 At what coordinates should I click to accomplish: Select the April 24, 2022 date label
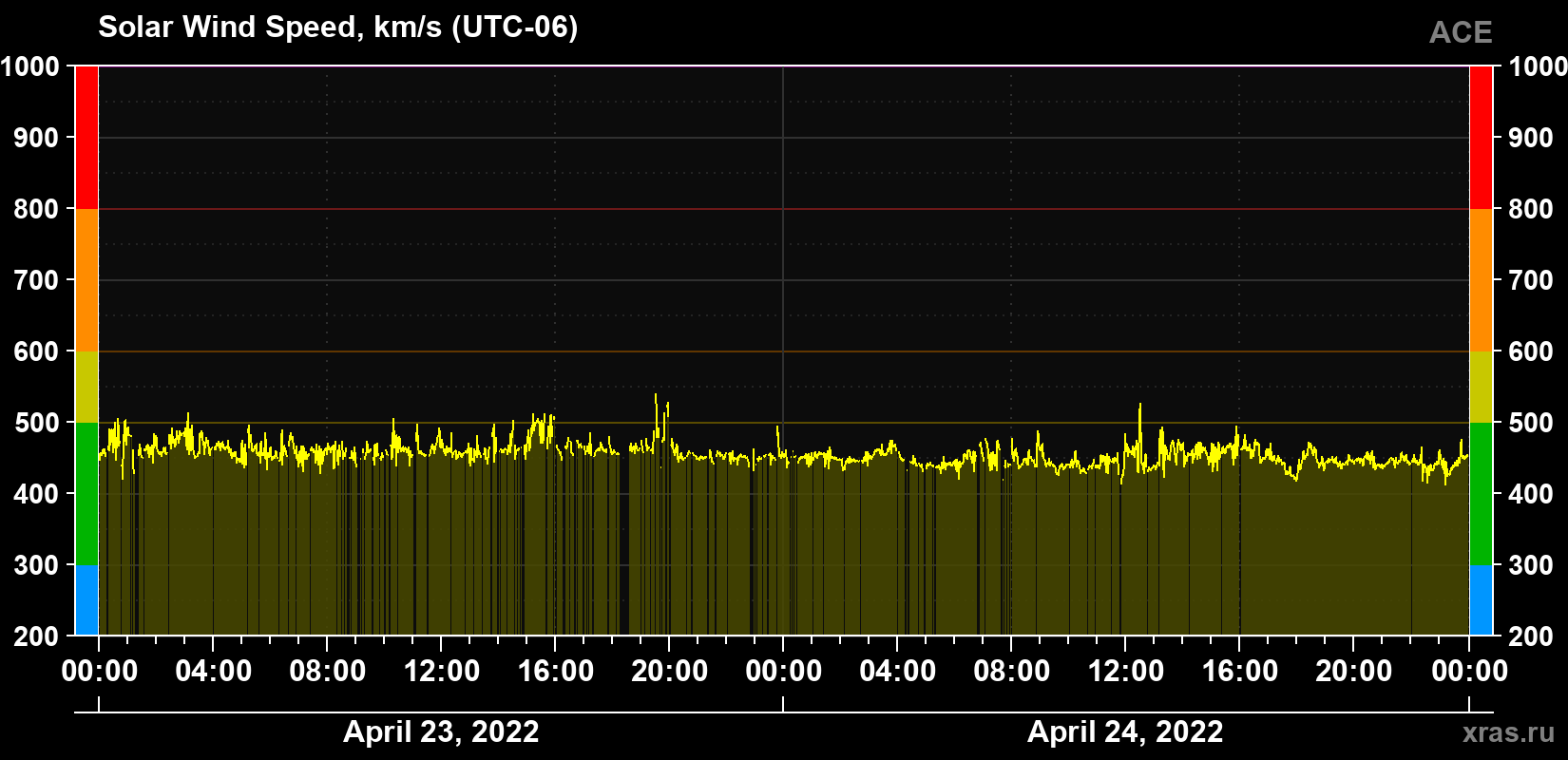(1125, 731)
